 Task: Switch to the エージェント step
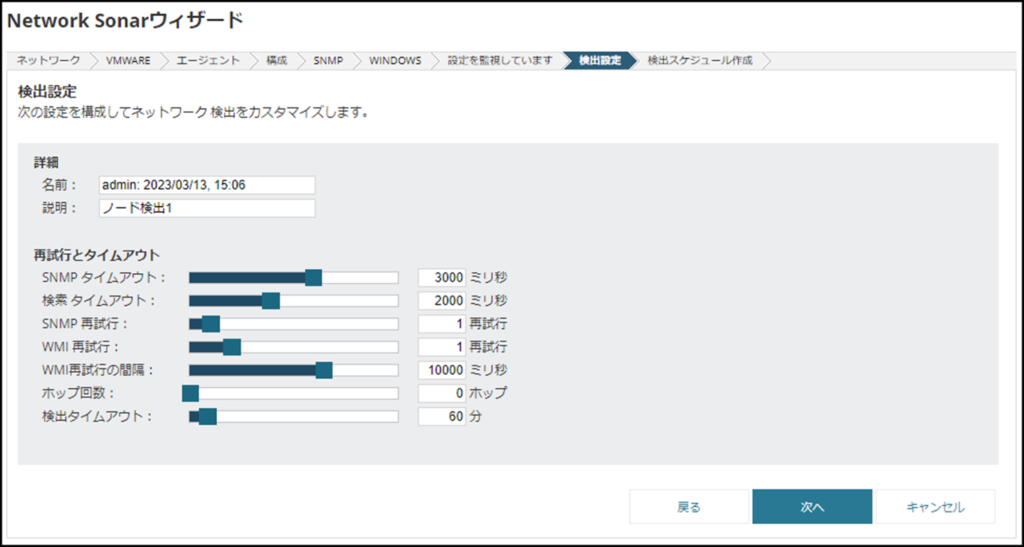[208, 61]
